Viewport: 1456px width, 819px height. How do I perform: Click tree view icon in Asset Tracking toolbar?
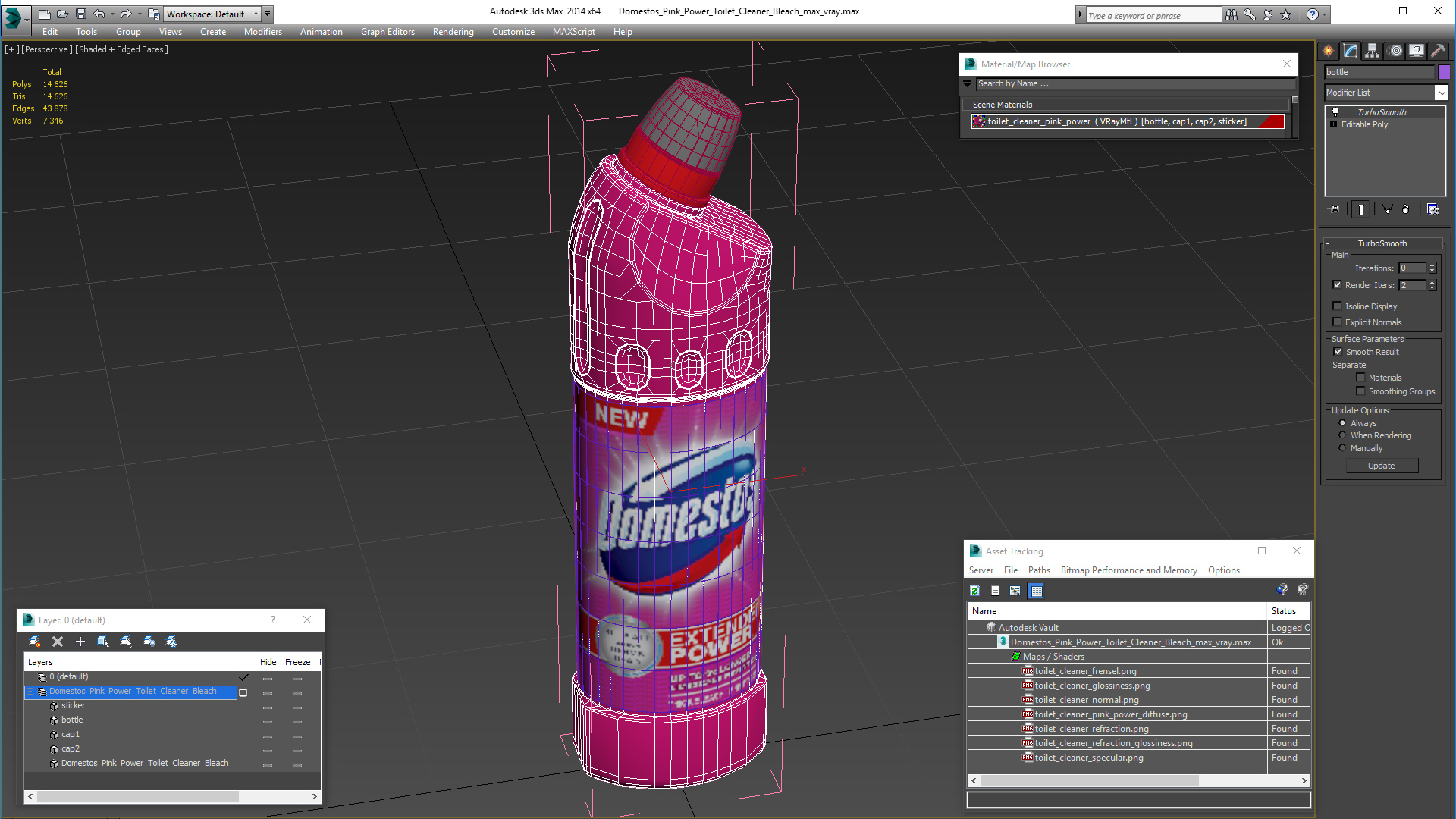(1015, 591)
